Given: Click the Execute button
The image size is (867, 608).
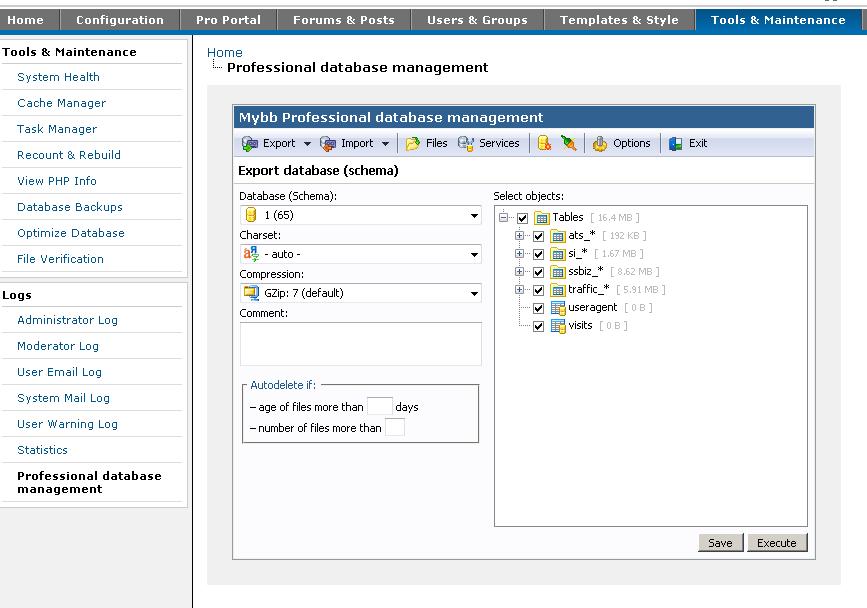Looking at the screenshot, I should (x=776, y=543).
